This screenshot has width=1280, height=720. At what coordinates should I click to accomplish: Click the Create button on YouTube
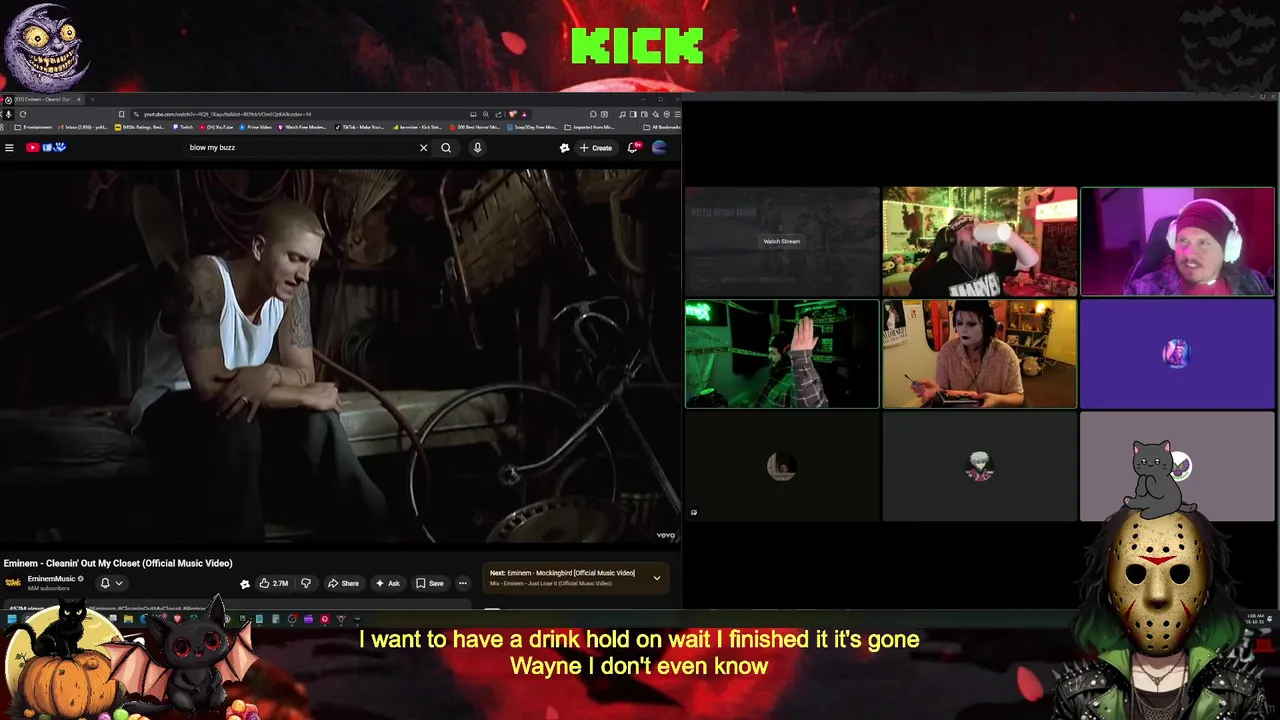click(596, 148)
